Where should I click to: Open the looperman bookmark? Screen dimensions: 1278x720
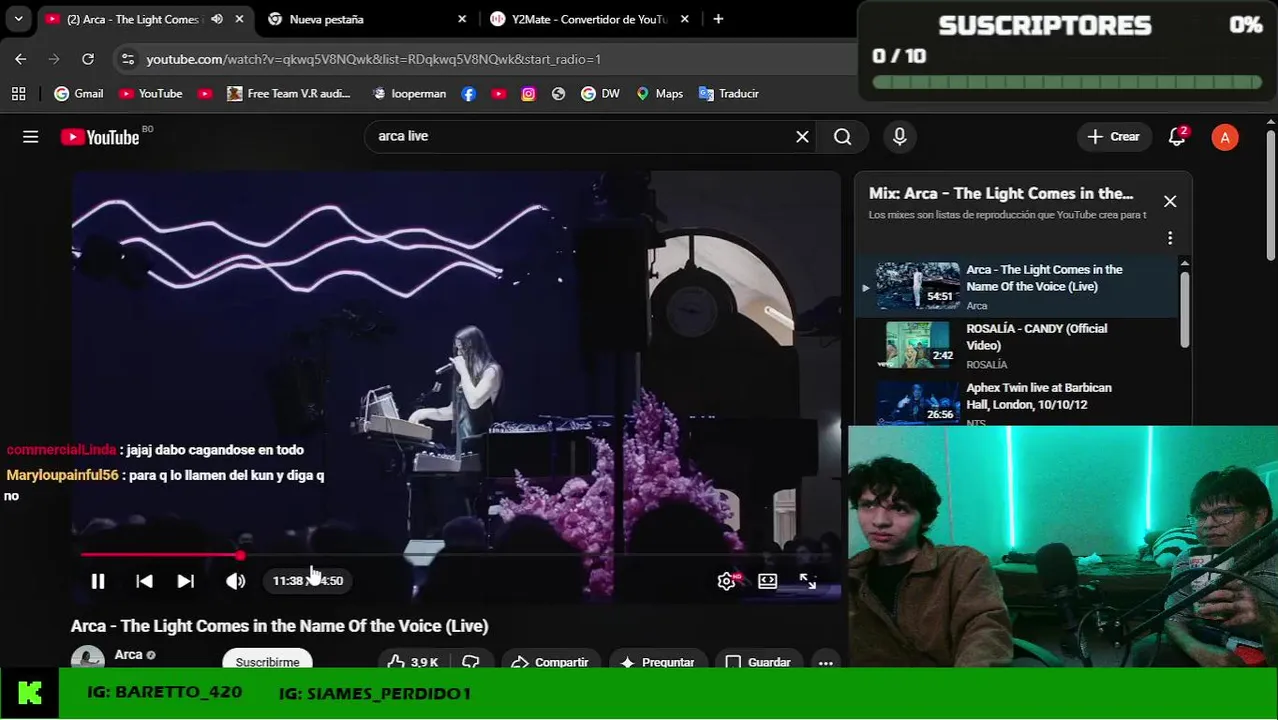tap(409, 93)
